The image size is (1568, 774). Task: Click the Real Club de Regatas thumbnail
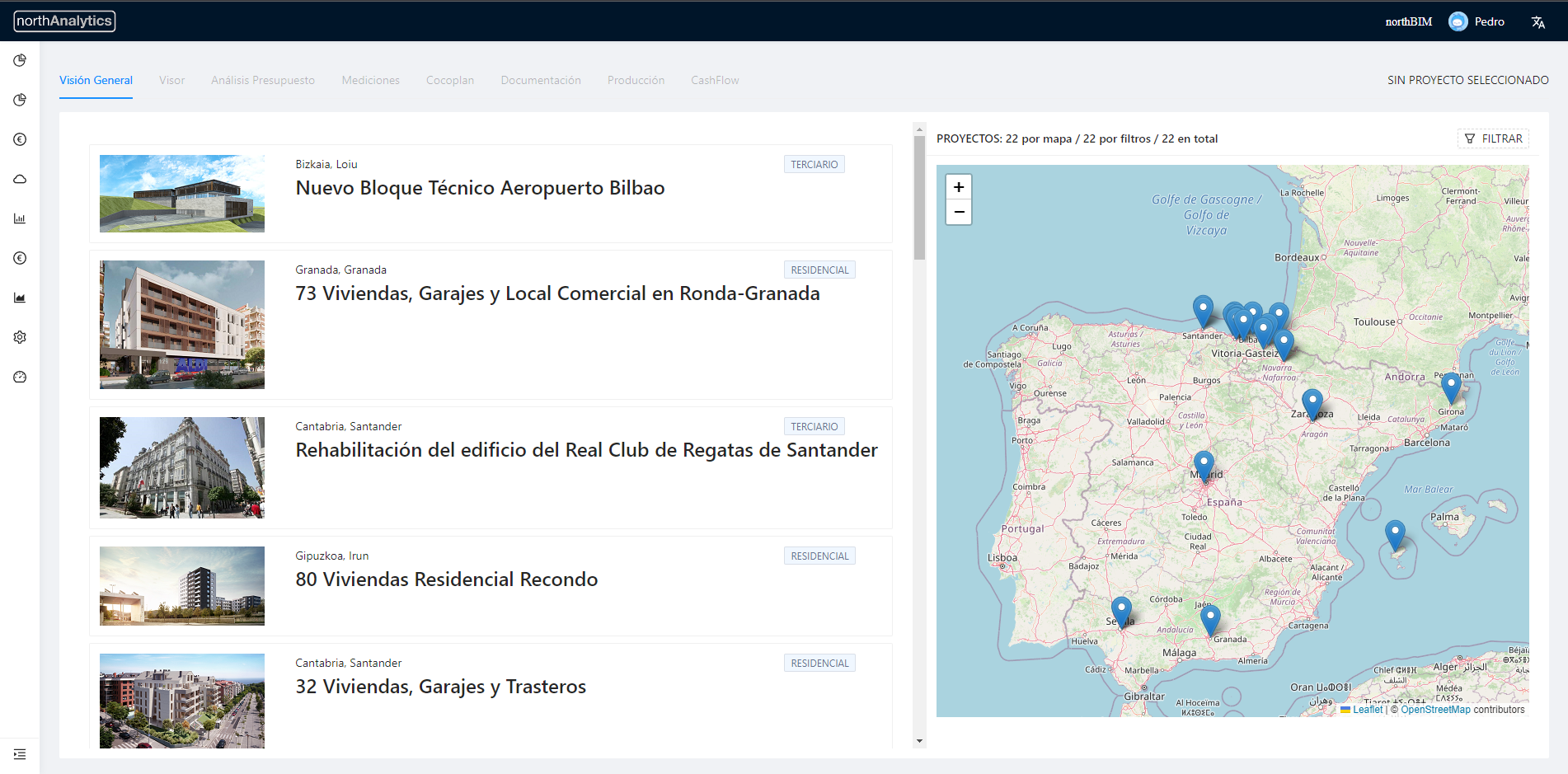(x=182, y=467)
